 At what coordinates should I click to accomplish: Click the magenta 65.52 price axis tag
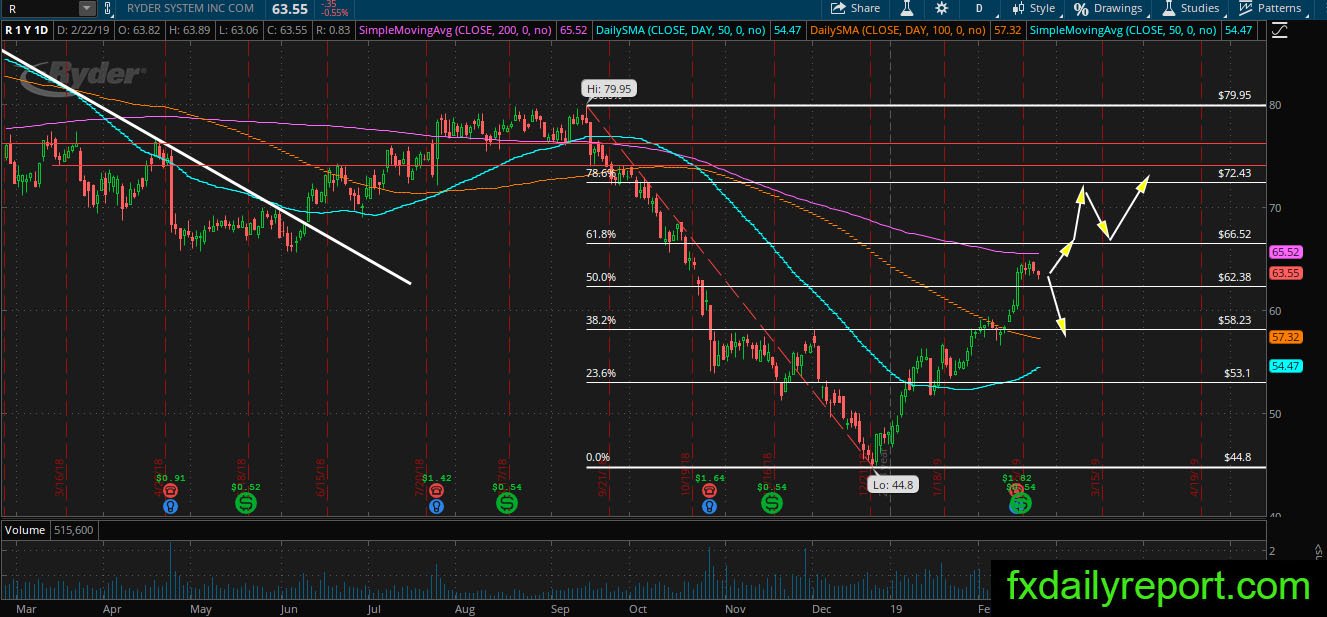(x=1284, y=253)
